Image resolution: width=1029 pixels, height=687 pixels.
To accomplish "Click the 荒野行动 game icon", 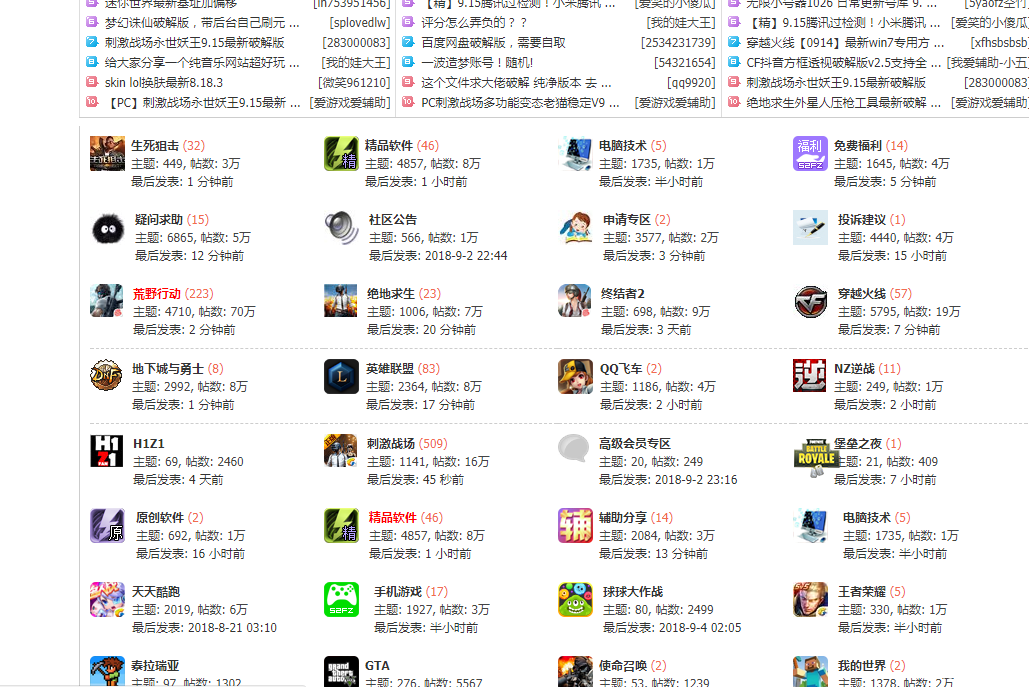I will pyautogui.click(x=107, y=301).
